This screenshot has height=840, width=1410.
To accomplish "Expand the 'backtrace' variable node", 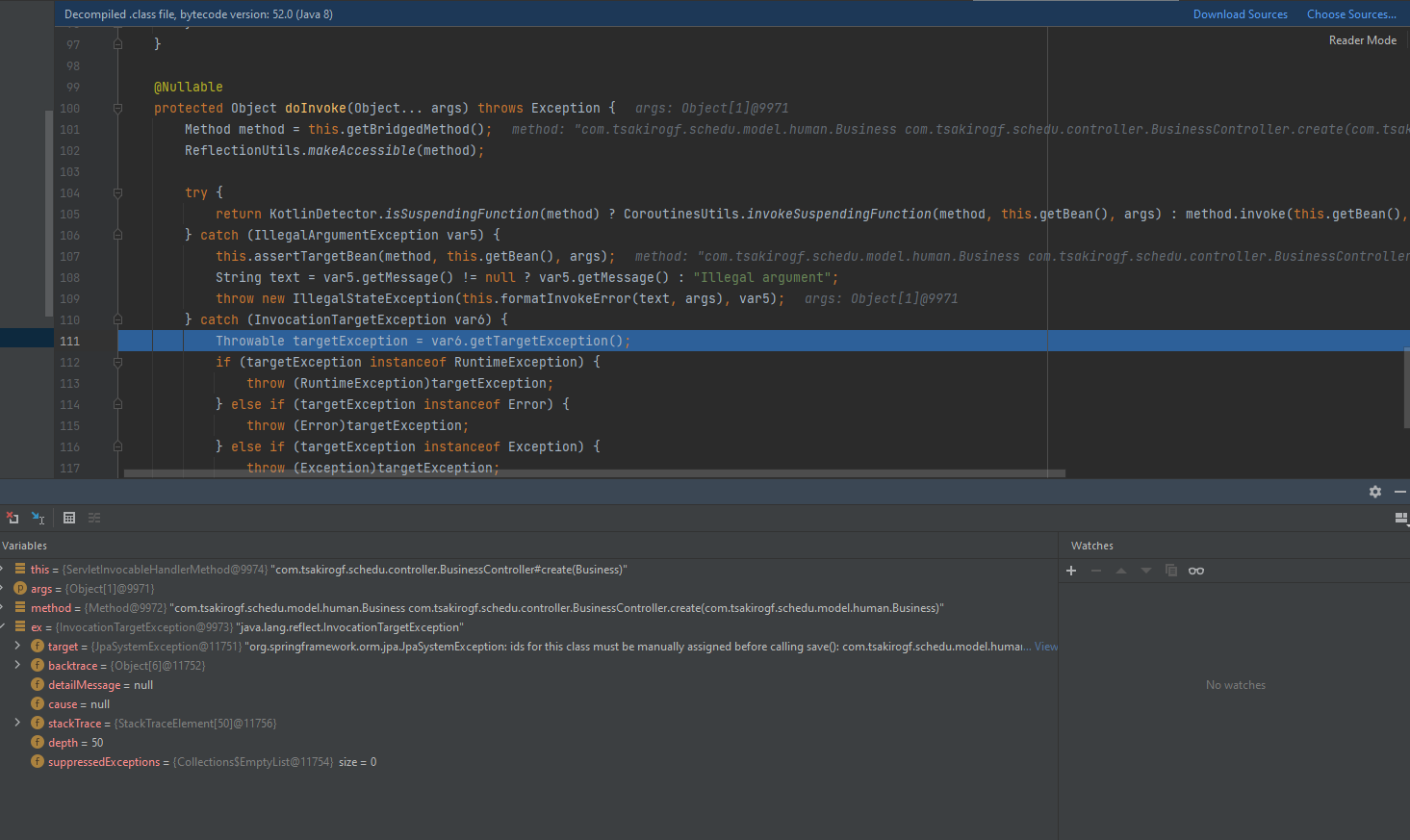I will (17, 665).
